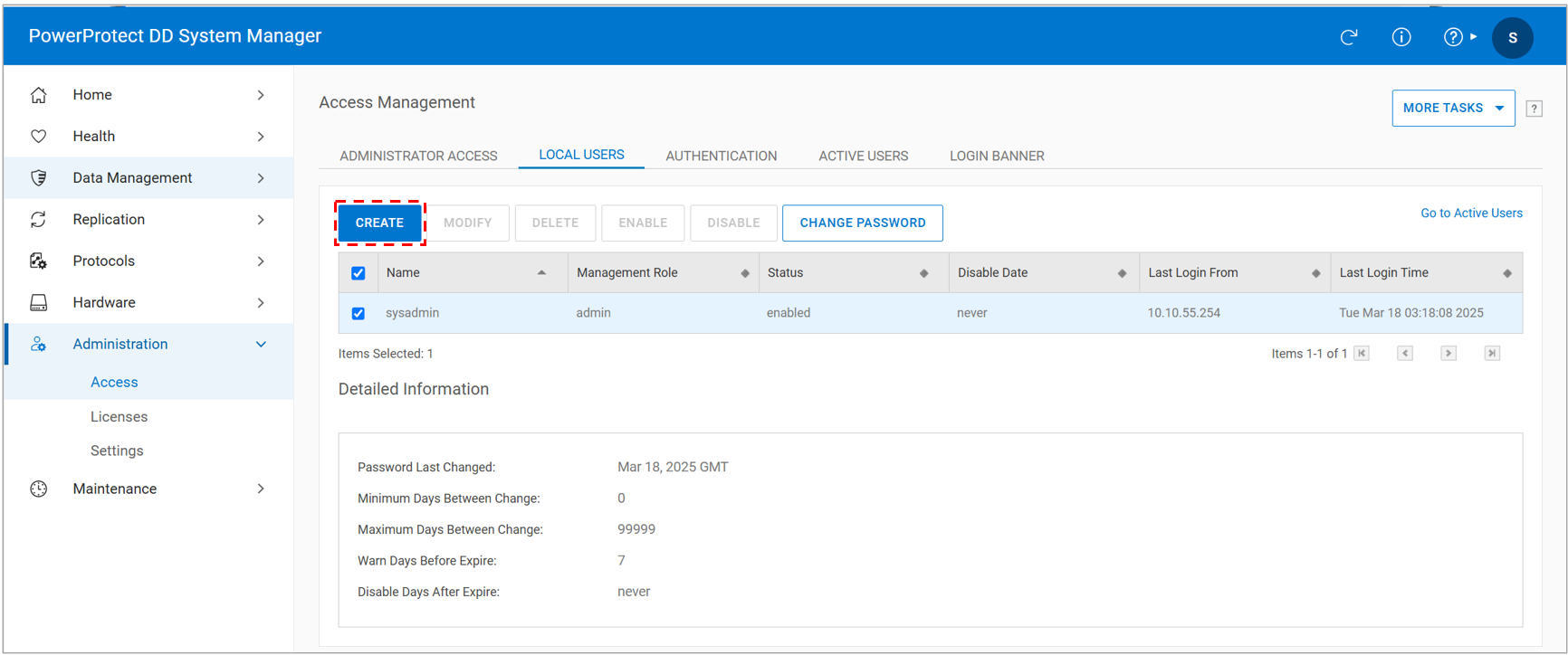Open Access under Administration
Viewport: 1568px width, 655px height.
(x=114, y=383)
